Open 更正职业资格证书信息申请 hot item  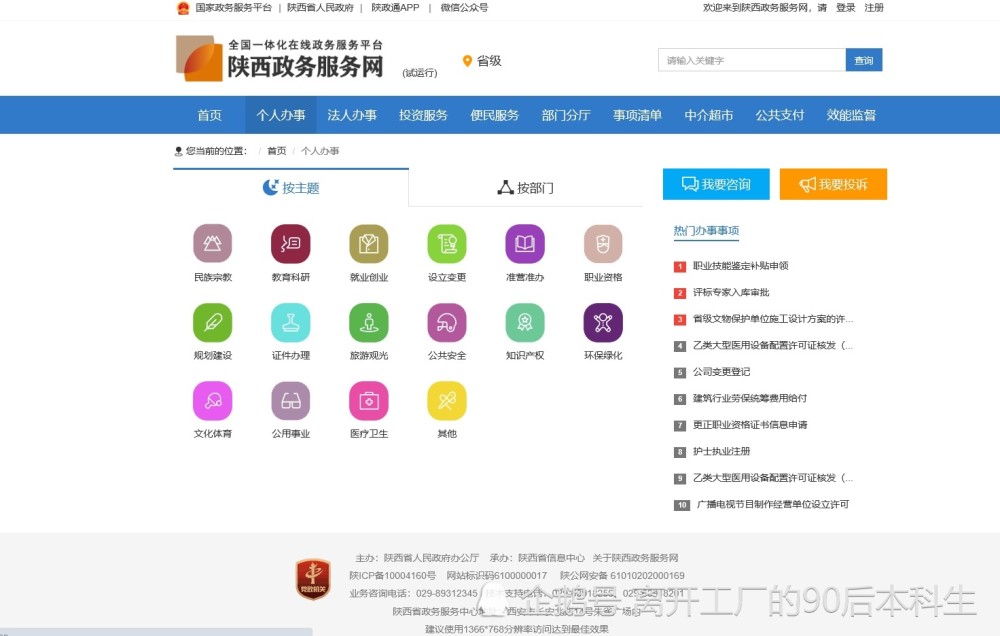750,424
